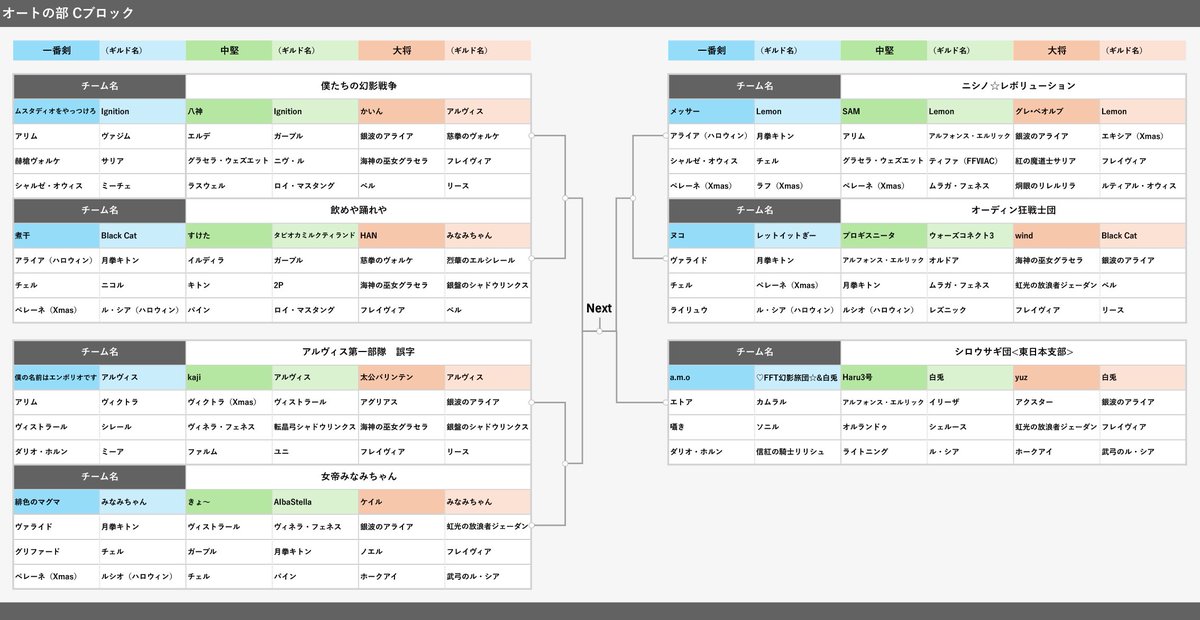This screenshot has width=1200, height=620.
Task: Select the ファルム unit cell
Action: tap(229, 451)
